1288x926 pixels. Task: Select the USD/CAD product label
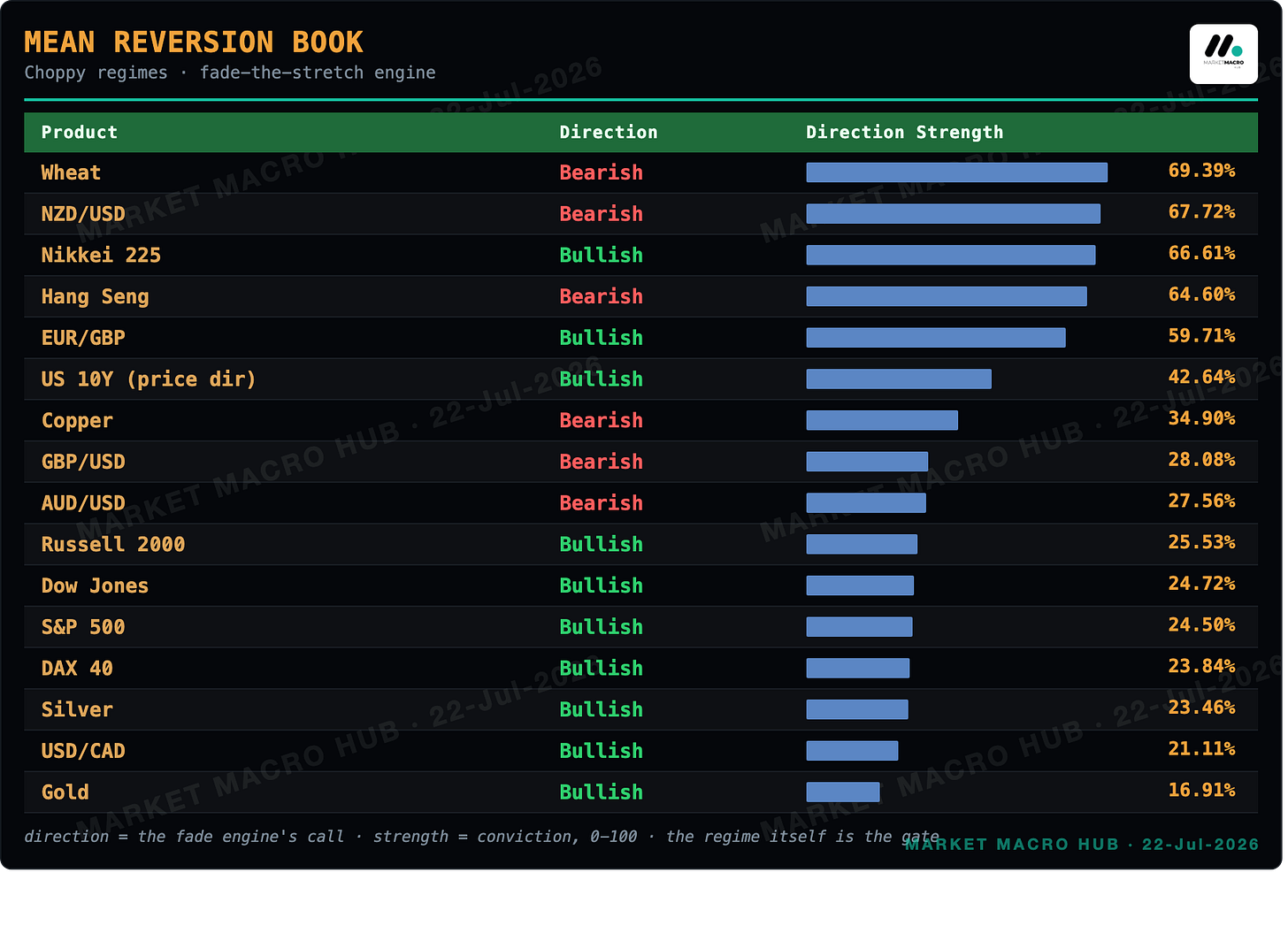pos(83,751)
